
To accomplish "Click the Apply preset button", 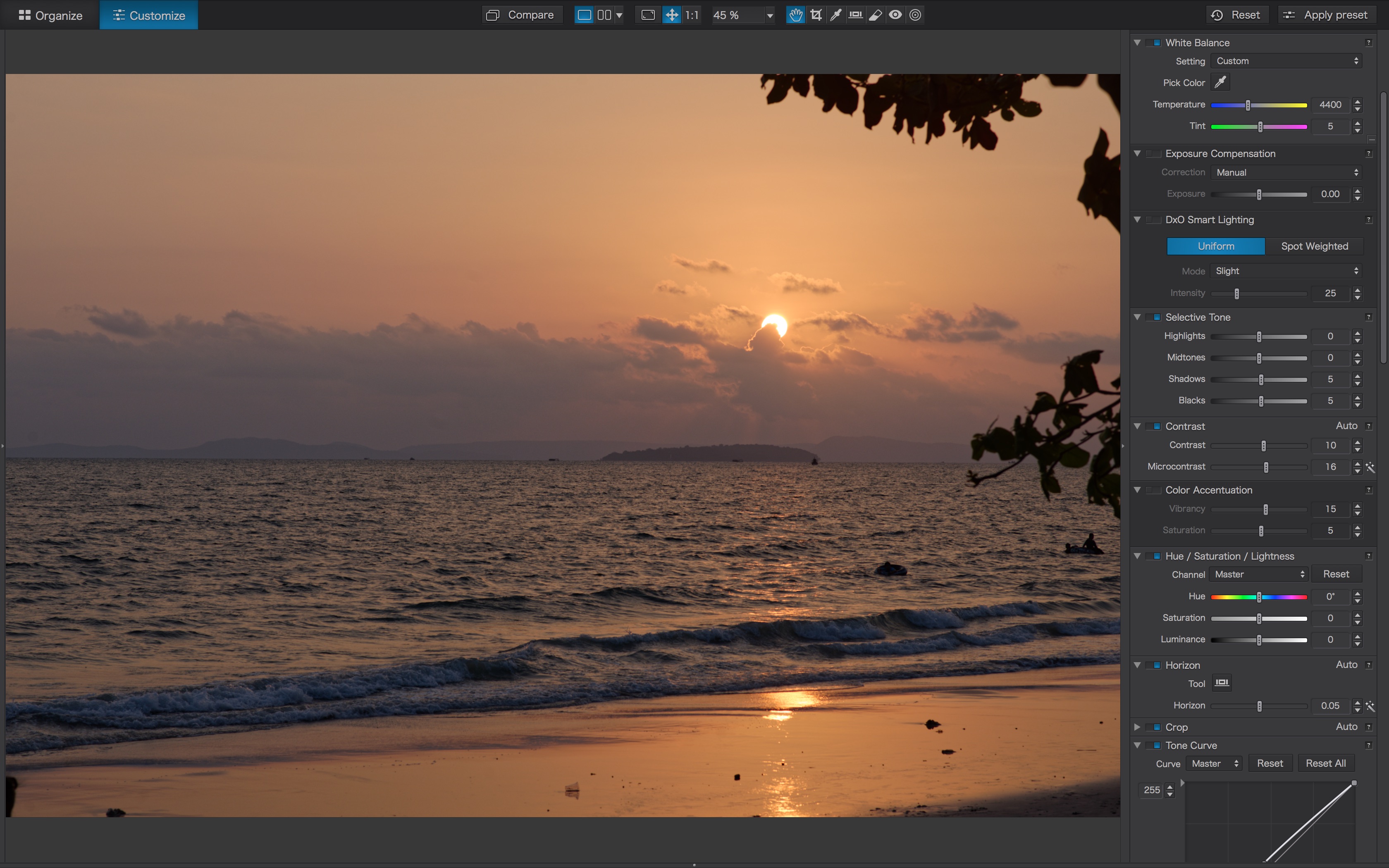I will 1327,15.
